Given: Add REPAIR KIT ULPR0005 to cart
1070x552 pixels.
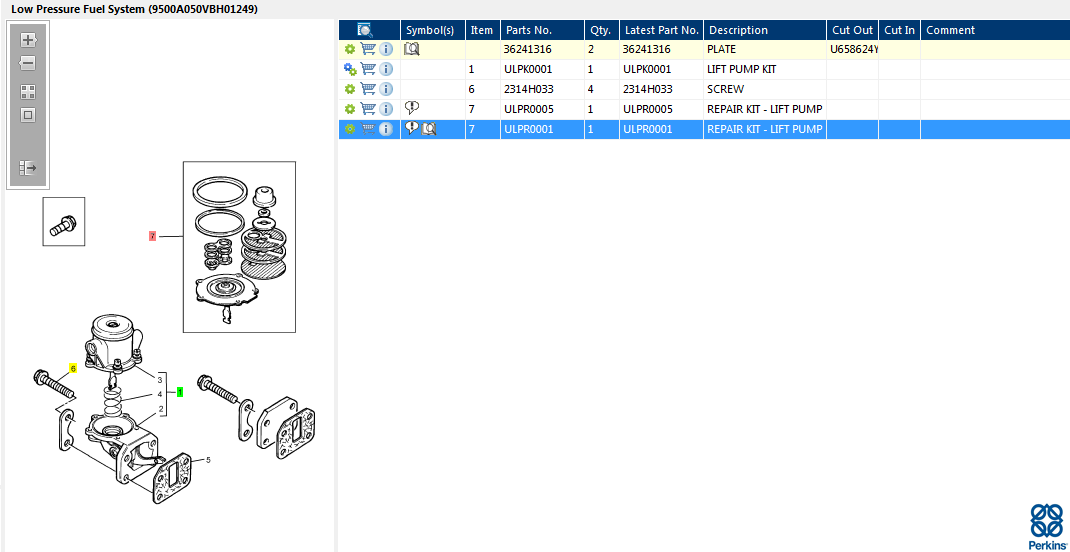Looking at the screenshot, I should tap(368, 108).
